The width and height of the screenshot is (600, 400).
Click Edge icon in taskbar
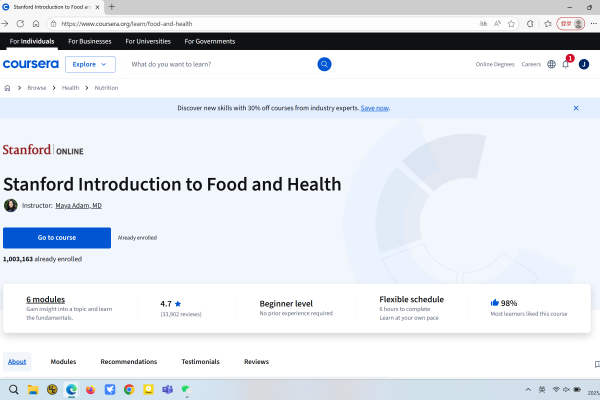(71, 390)
